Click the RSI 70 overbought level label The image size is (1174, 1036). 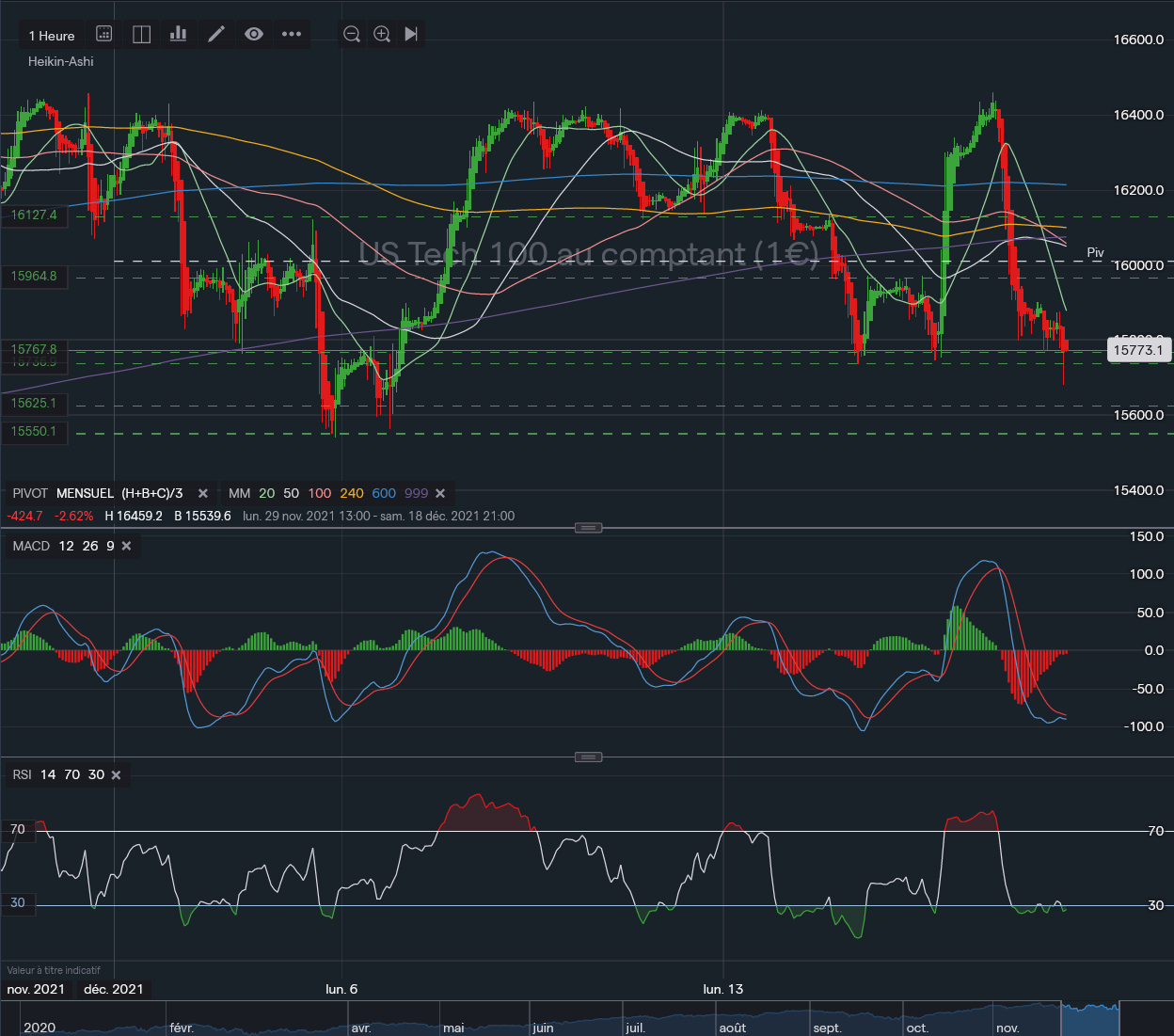18,830
